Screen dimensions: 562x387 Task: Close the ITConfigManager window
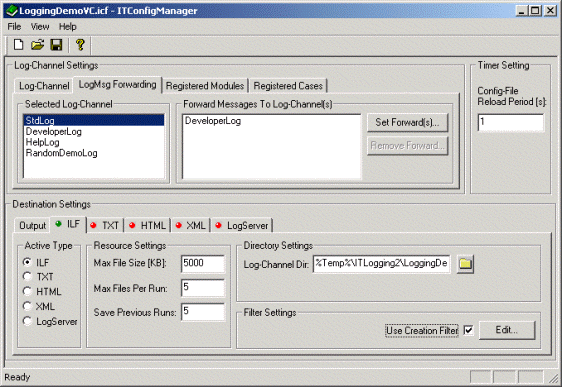click(x=550, y=11)
